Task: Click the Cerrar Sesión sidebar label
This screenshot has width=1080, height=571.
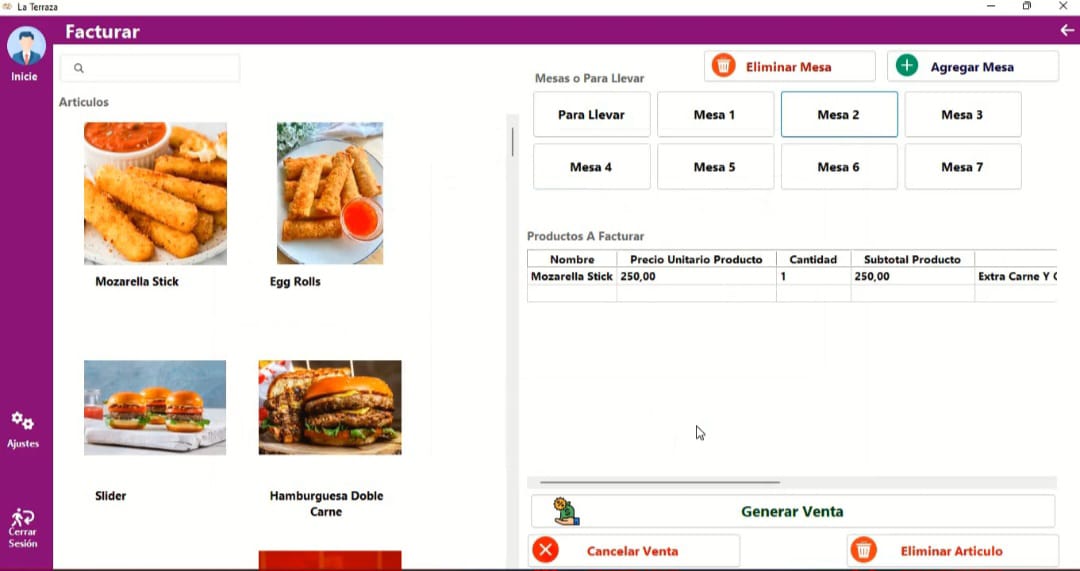Action: (x=23, y=537)
